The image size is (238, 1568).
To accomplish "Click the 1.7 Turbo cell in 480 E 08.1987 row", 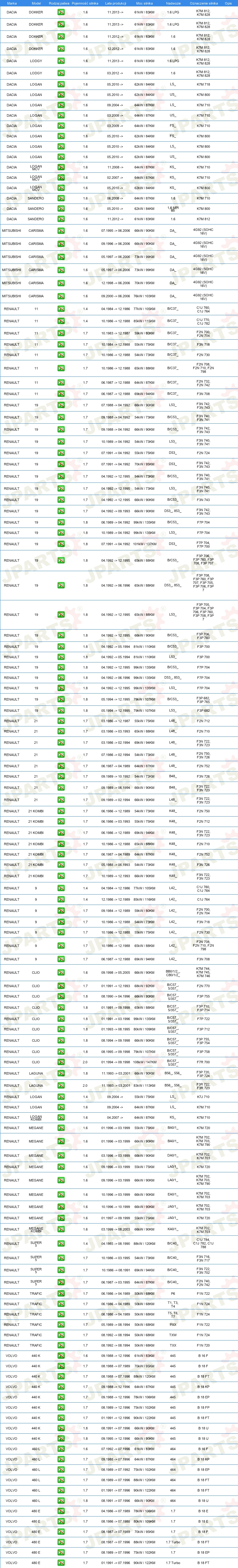I will (173, 1542).
